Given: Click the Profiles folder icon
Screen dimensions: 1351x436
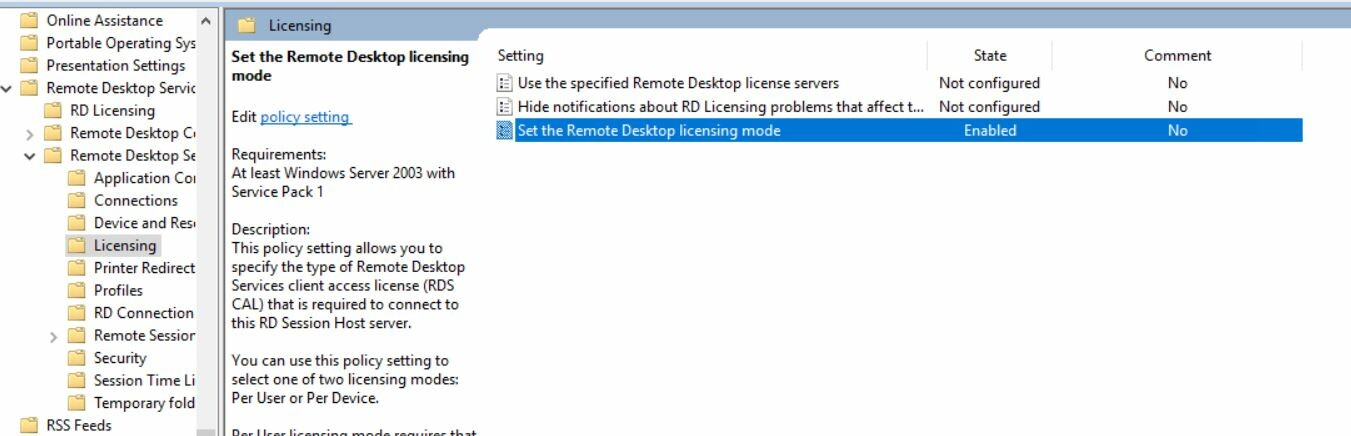Looking at the screenshot, I should 76,290.
